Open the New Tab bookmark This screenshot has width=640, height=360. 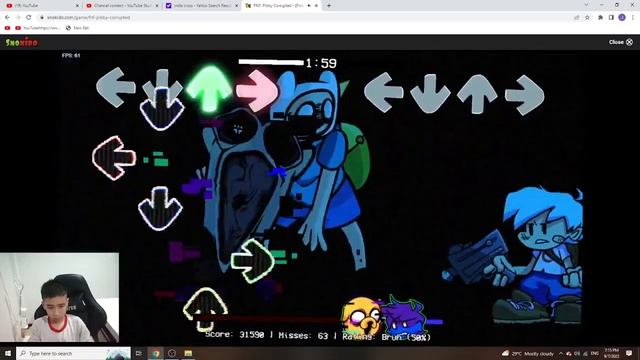pyautogui.click(x=78, y=28)
